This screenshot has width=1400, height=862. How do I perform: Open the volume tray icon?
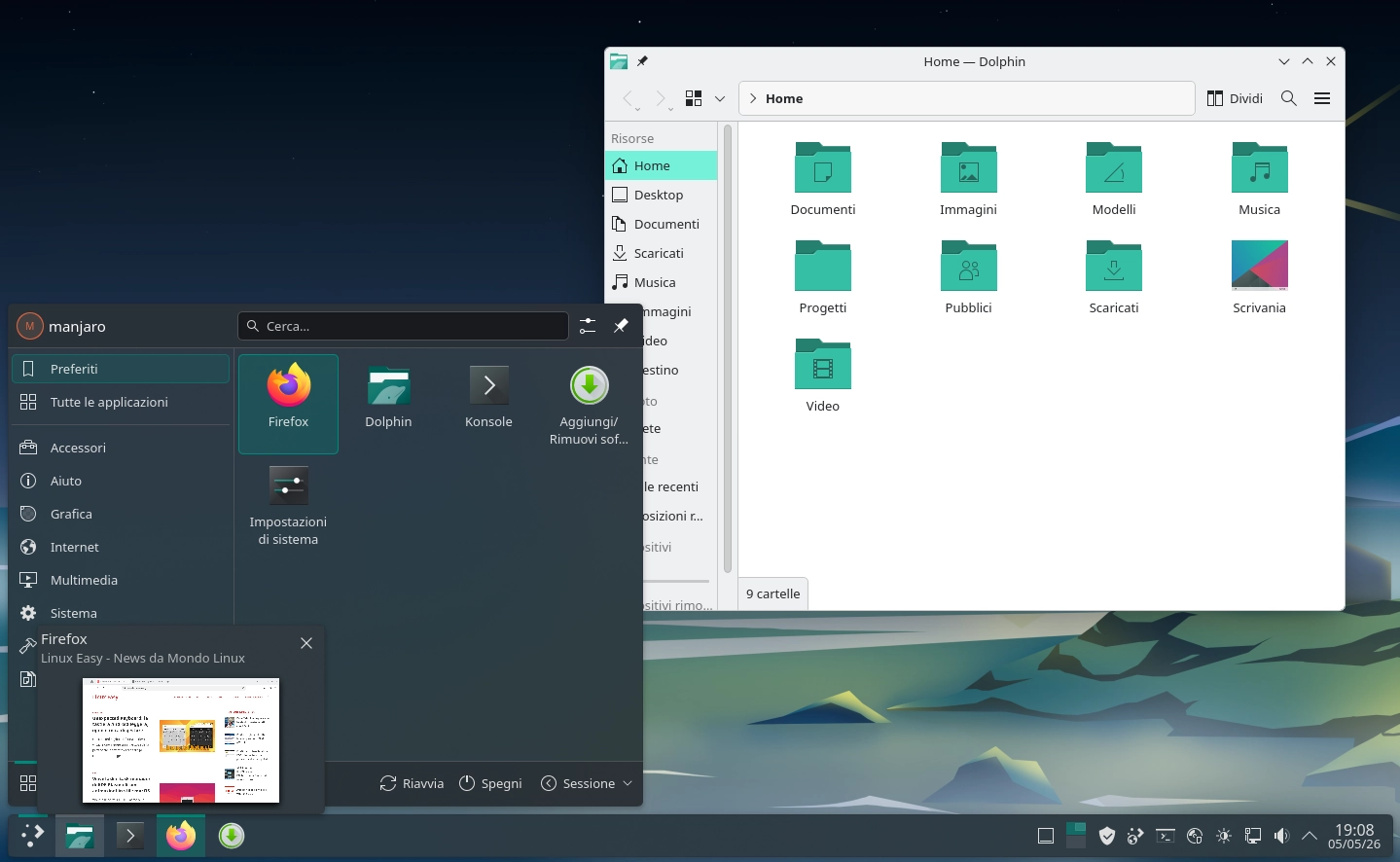(x=1281, y=836)
